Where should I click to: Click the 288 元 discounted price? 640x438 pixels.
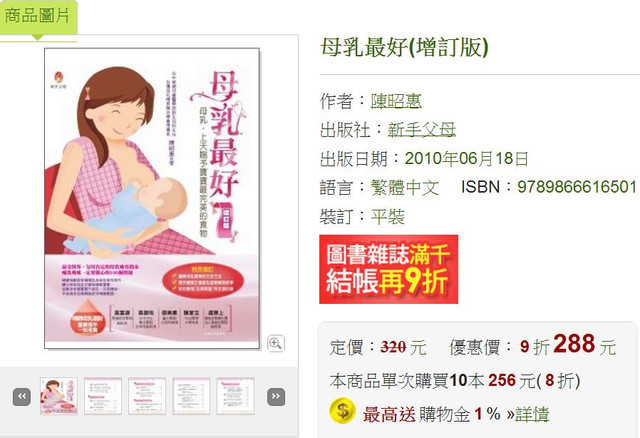pos(584,345)
